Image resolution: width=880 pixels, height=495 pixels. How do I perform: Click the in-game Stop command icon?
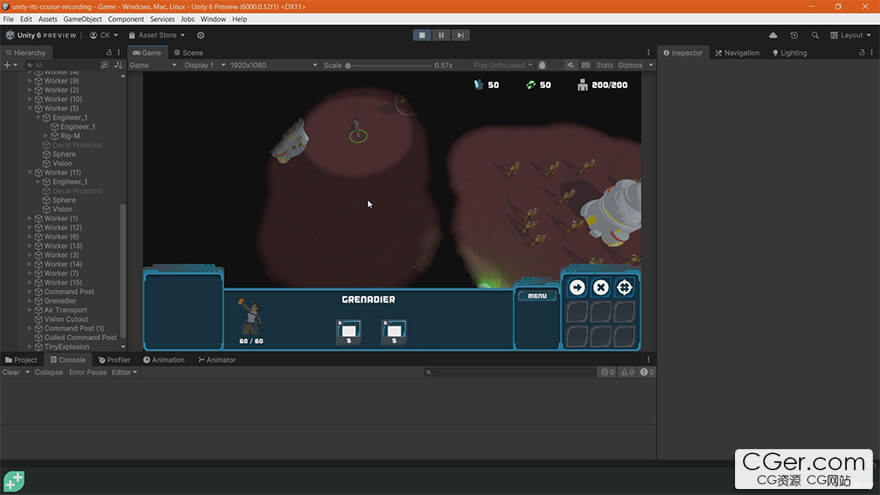pos(601,287)
